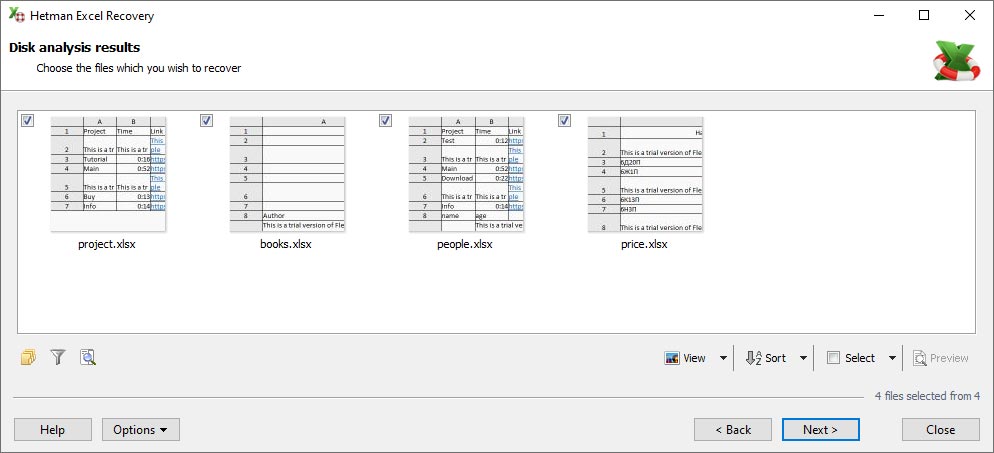Close the window with the title bar X
The height and width of the screenshot is (453, 994).
[x=969, y=15]
